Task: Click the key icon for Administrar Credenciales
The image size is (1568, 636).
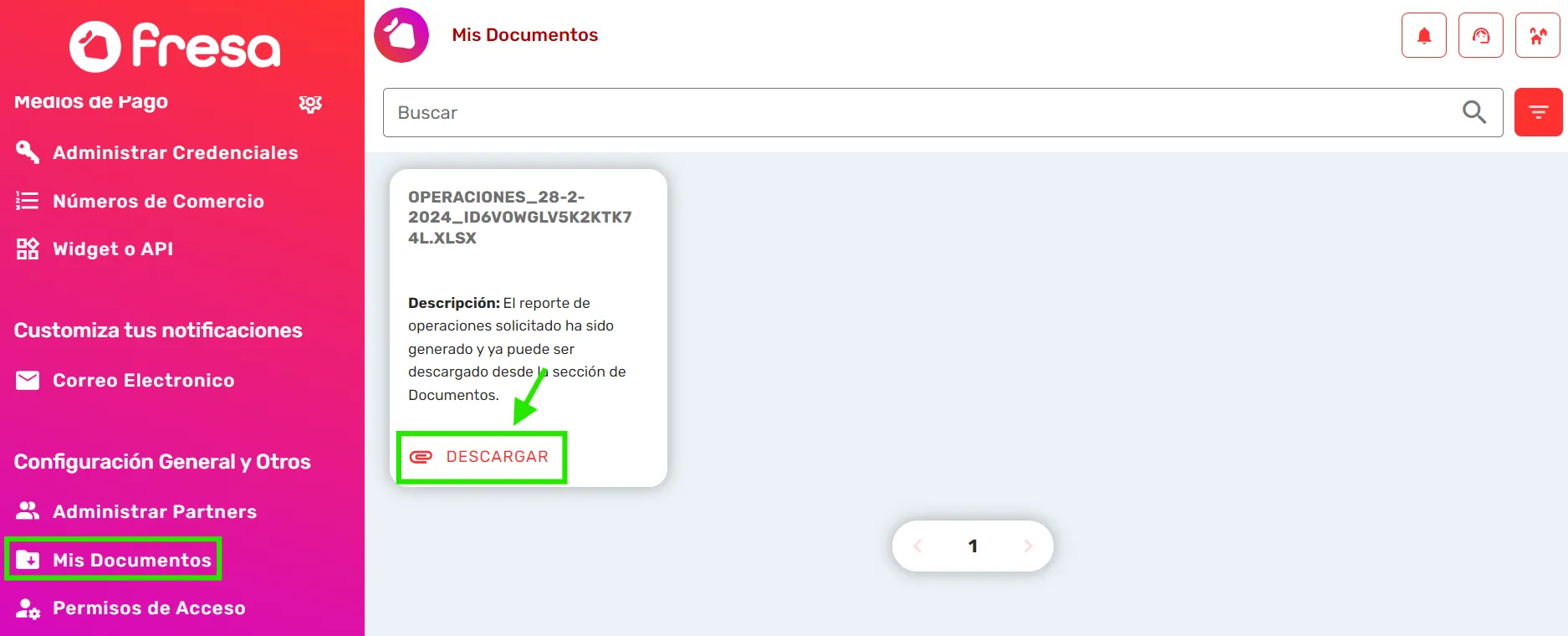Action: tap(28, 152)
